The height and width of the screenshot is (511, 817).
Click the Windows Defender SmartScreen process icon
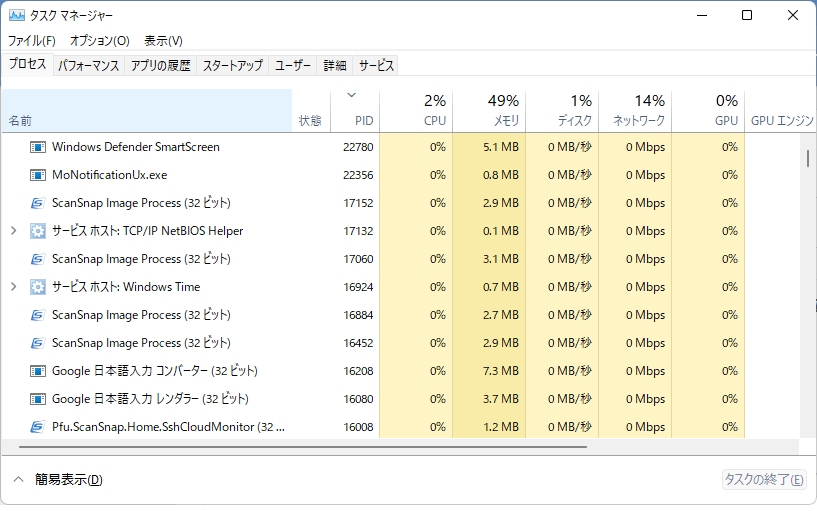click(38, 147)
